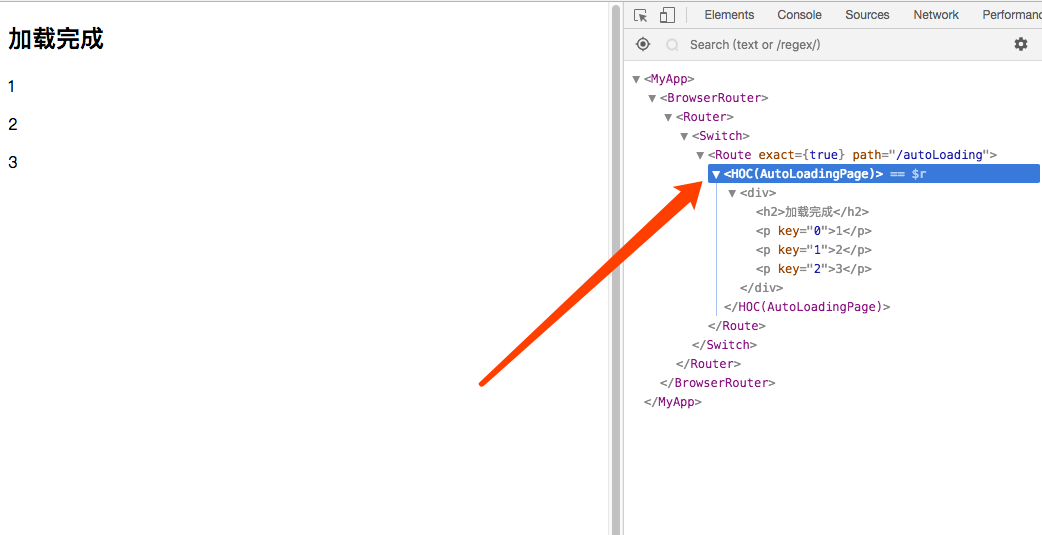Switch to the Console tab
This screenshot has width=1042, height=535.
[799, 15]
